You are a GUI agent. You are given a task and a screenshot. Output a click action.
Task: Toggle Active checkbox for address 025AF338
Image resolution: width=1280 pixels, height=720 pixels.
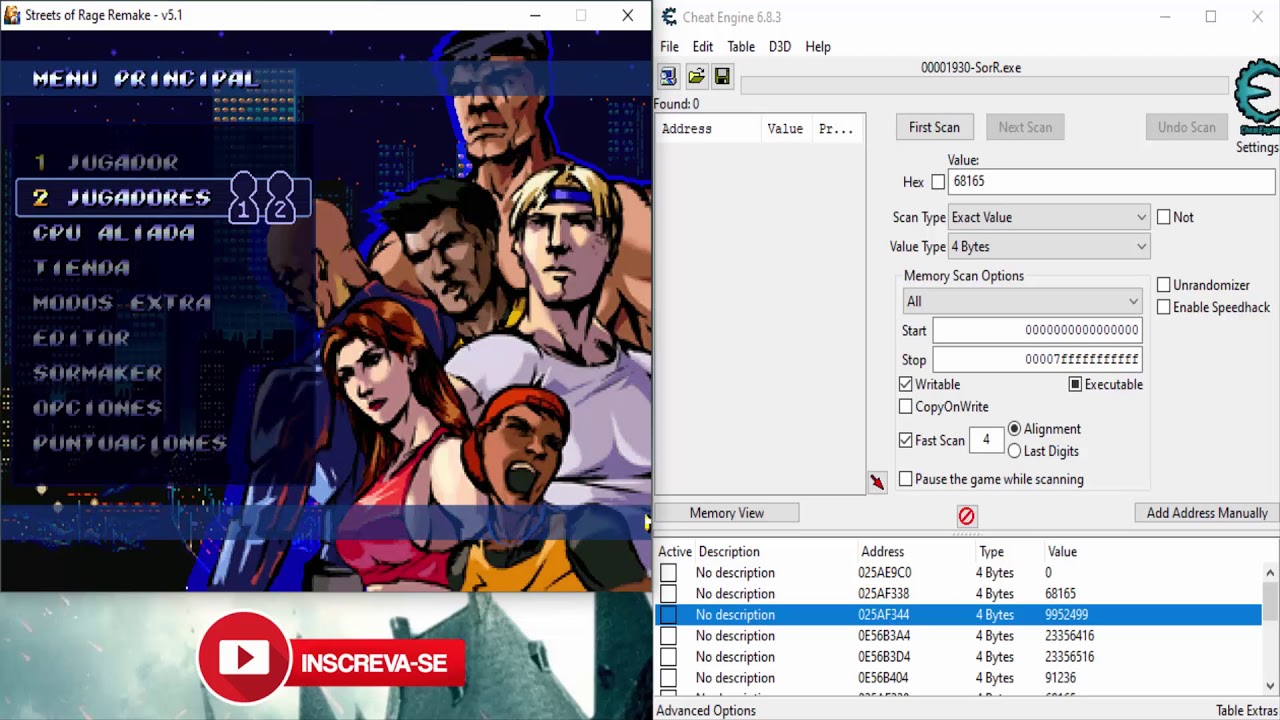pos(668,594)
